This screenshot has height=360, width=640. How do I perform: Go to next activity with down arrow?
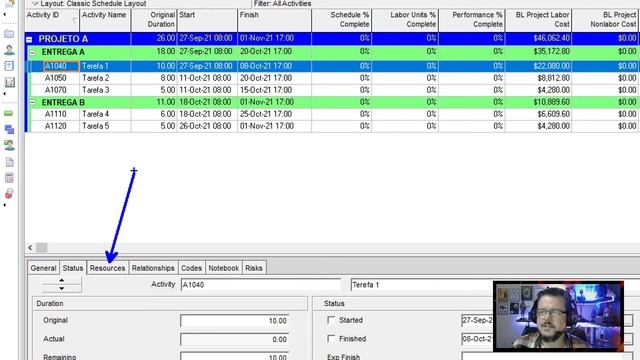(x=62, y=289)
